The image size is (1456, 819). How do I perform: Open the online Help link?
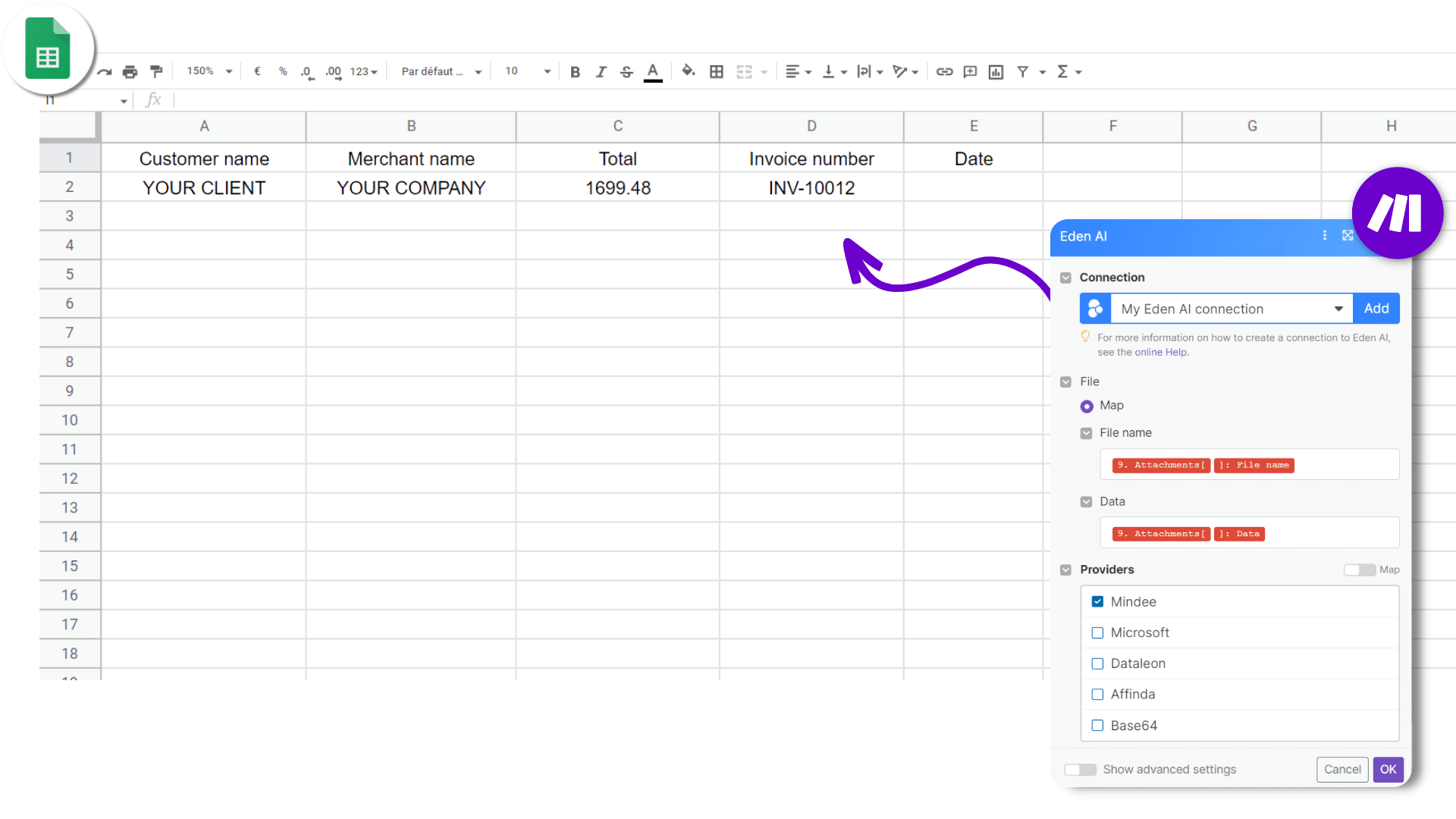tap(1160, 353)
